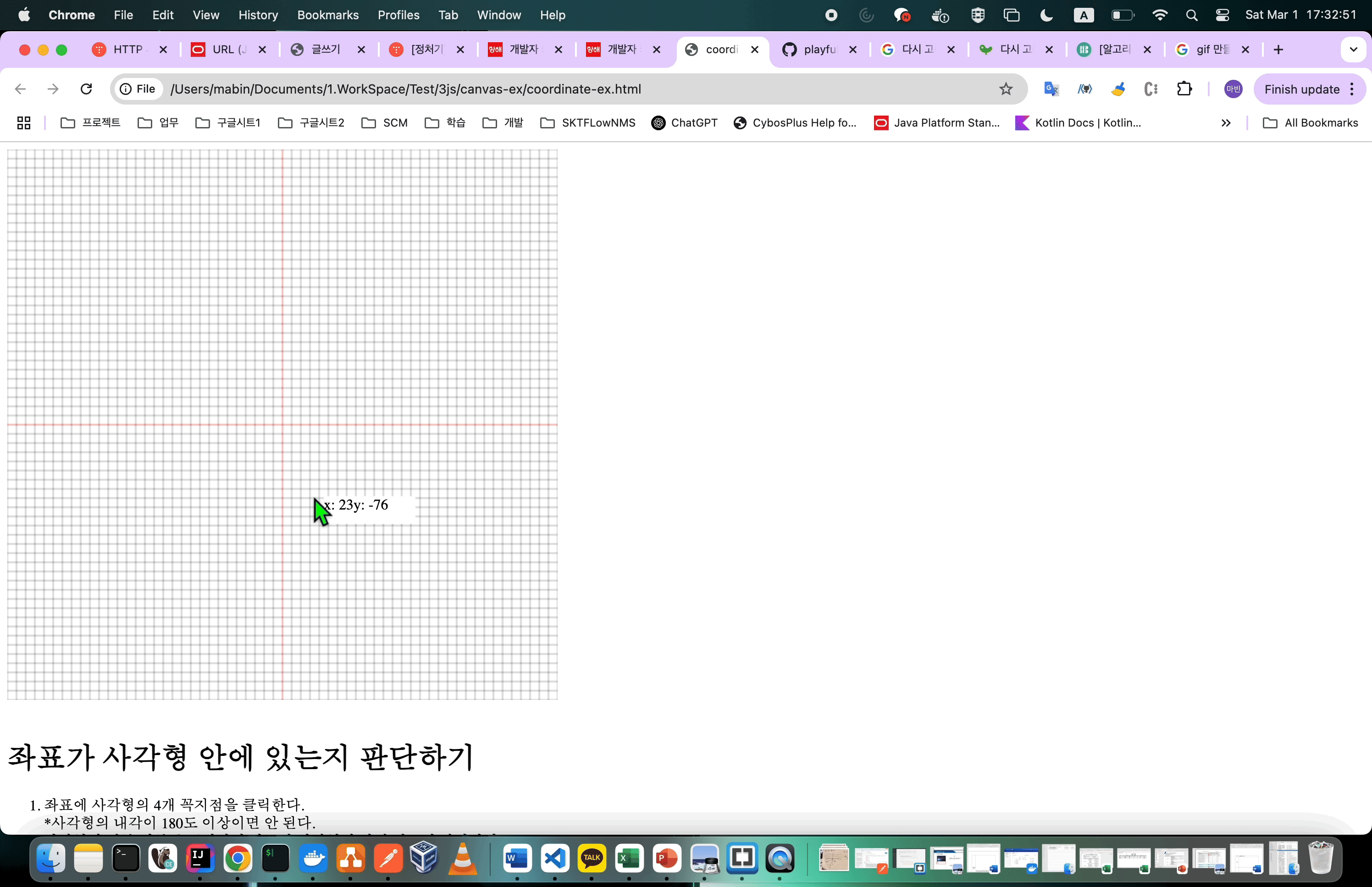Viewport: 1372px width, 887px height.
Task: Toggle the Focus moon icon
Action: [x=1046, y=15]
